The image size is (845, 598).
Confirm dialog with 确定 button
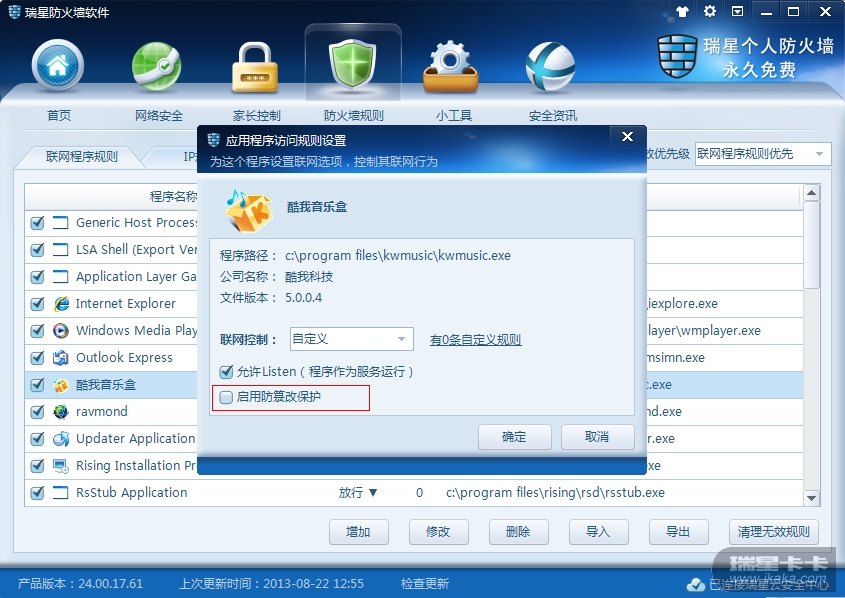[515, 437]
